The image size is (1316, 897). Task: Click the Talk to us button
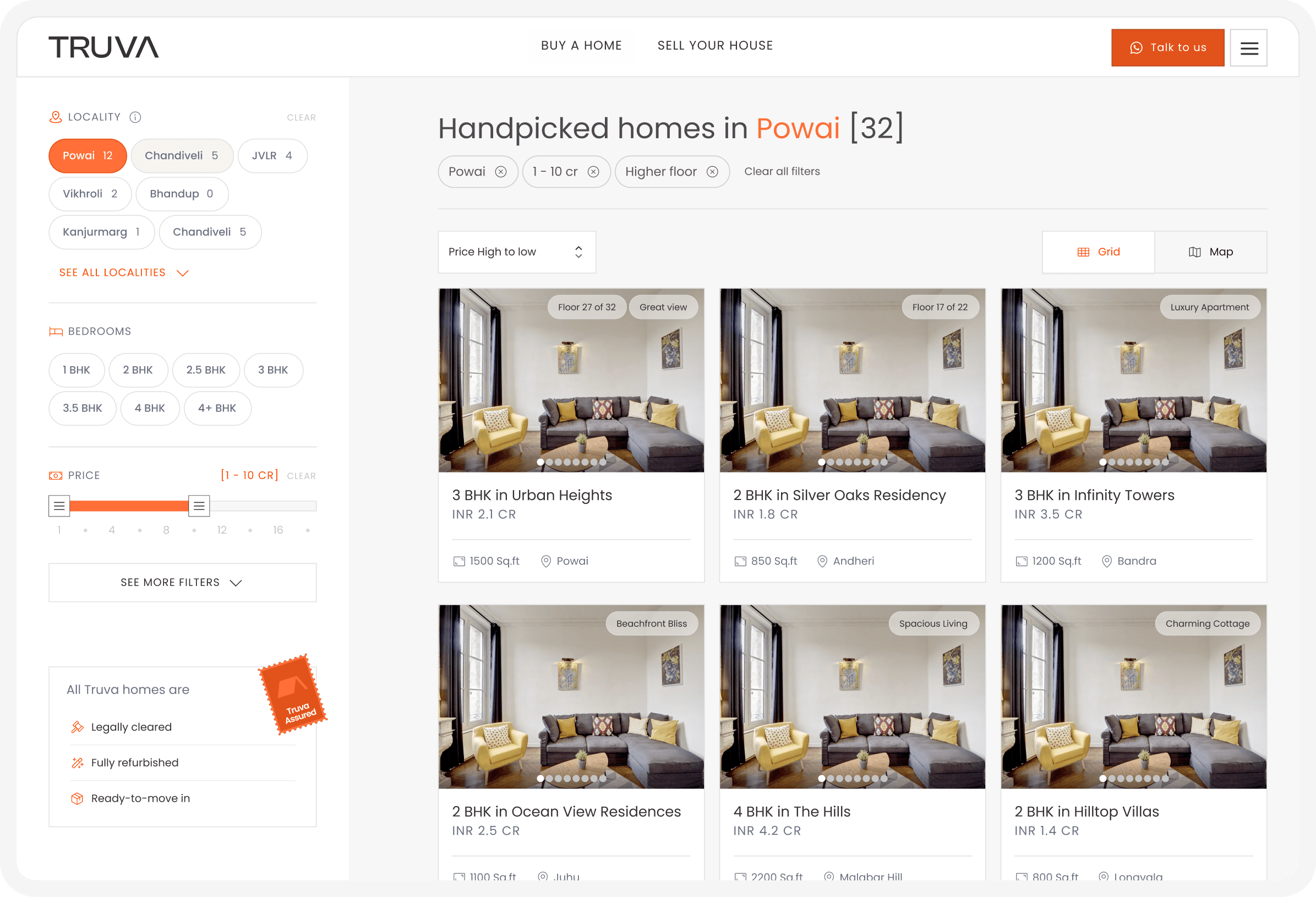coord(1167,47)
